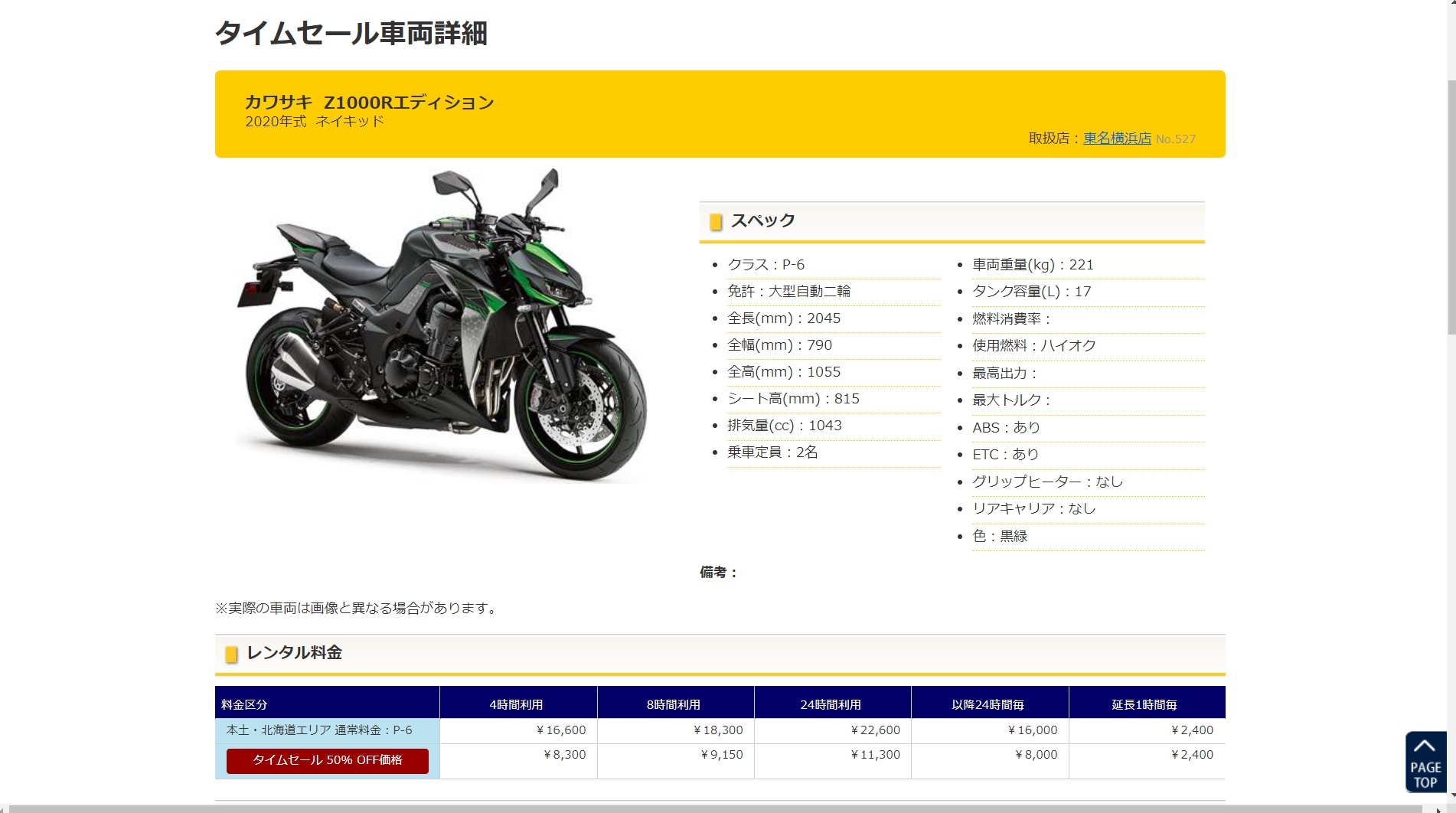1456x813 pixels.
Task: Click the 使用燃料：ハイオク spec row
Action: click(1088, 346)
